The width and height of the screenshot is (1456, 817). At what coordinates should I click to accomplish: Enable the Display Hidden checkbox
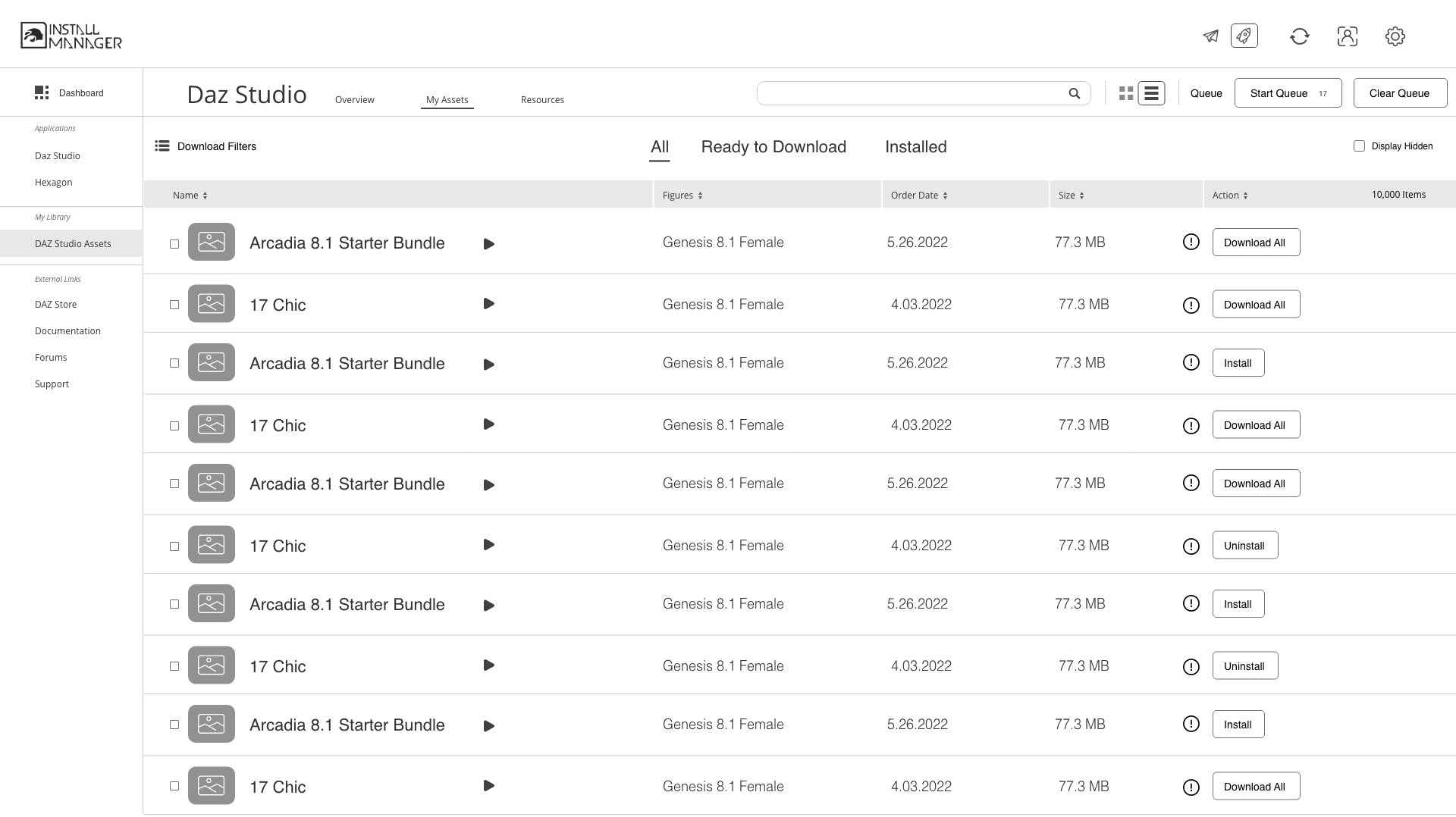click(1359, 146)
